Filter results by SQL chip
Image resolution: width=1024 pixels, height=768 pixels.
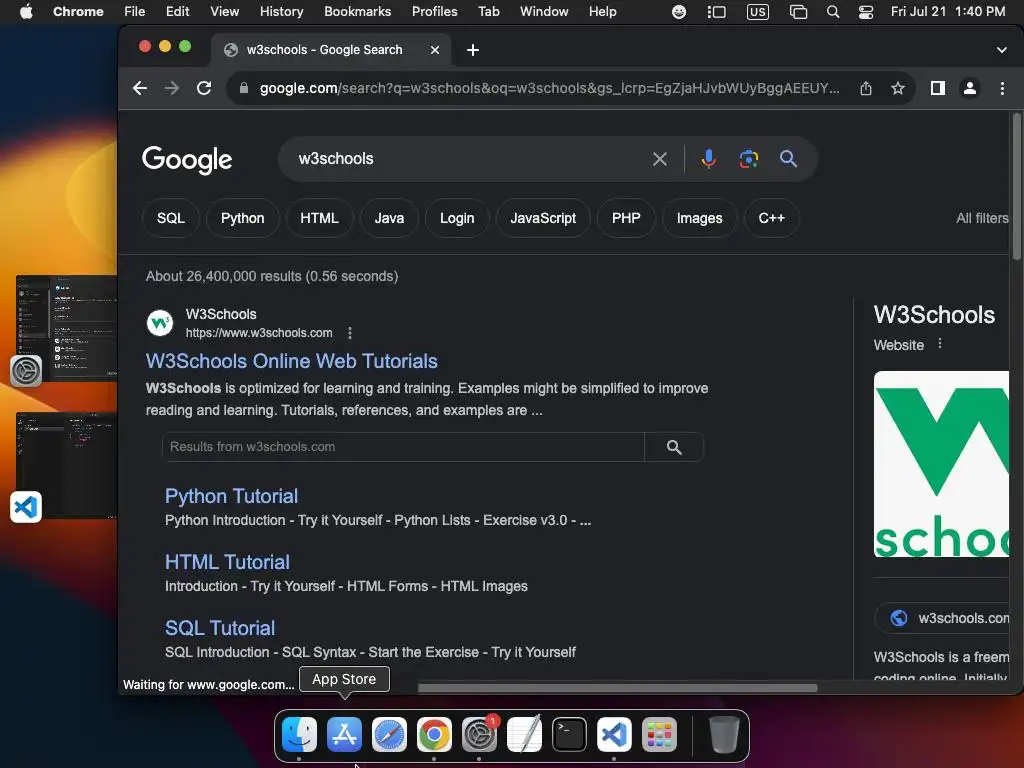pyautogui.click(x=170, y=218)
